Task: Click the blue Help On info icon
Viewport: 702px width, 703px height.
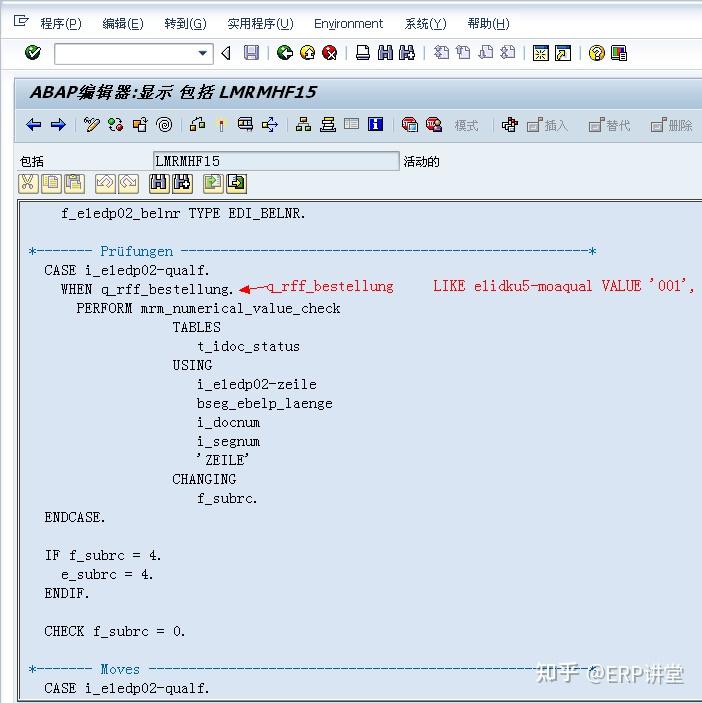Action: pyautogui.click(x=376, y=124)
